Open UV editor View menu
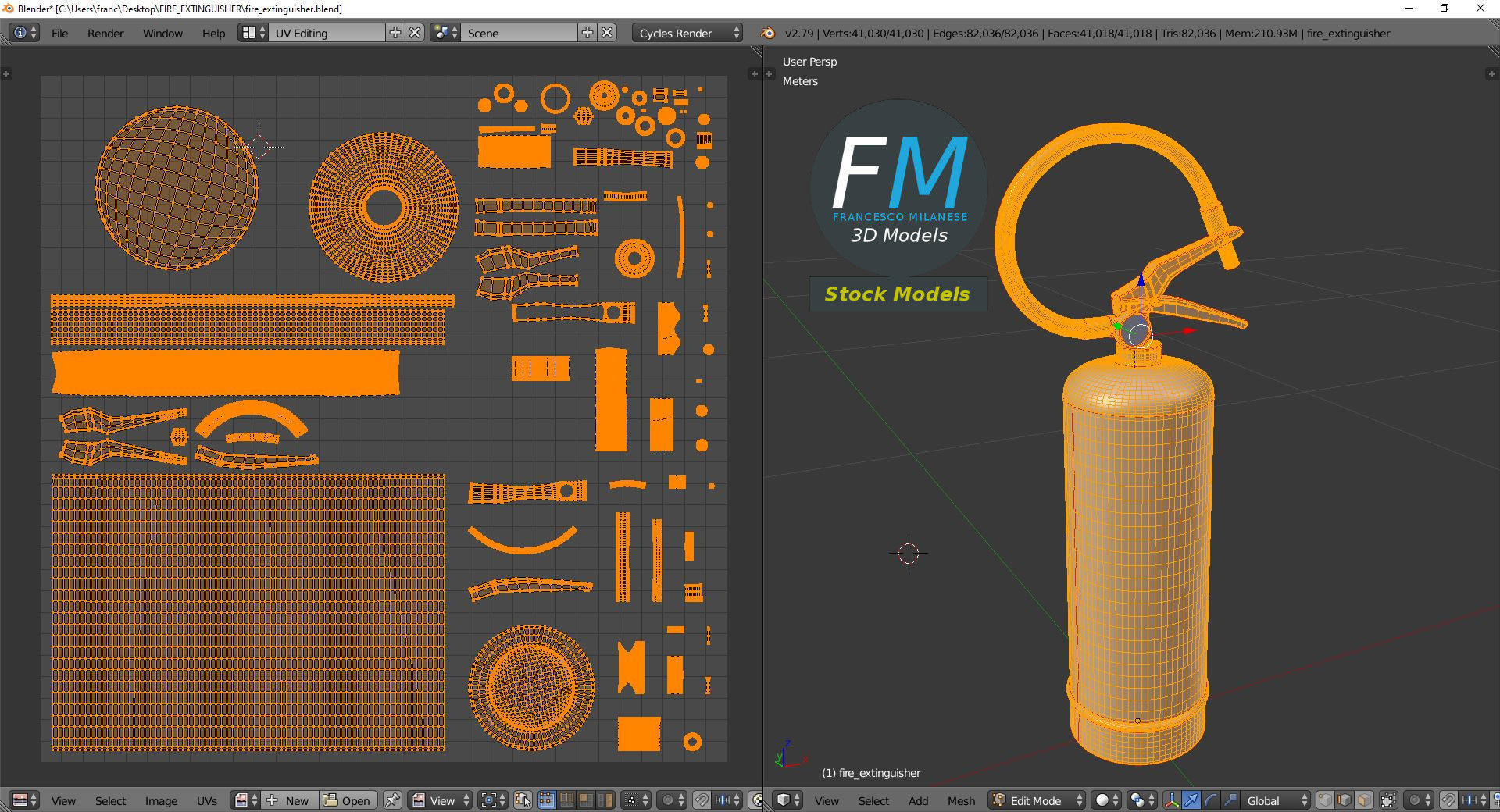 (63, 800)
